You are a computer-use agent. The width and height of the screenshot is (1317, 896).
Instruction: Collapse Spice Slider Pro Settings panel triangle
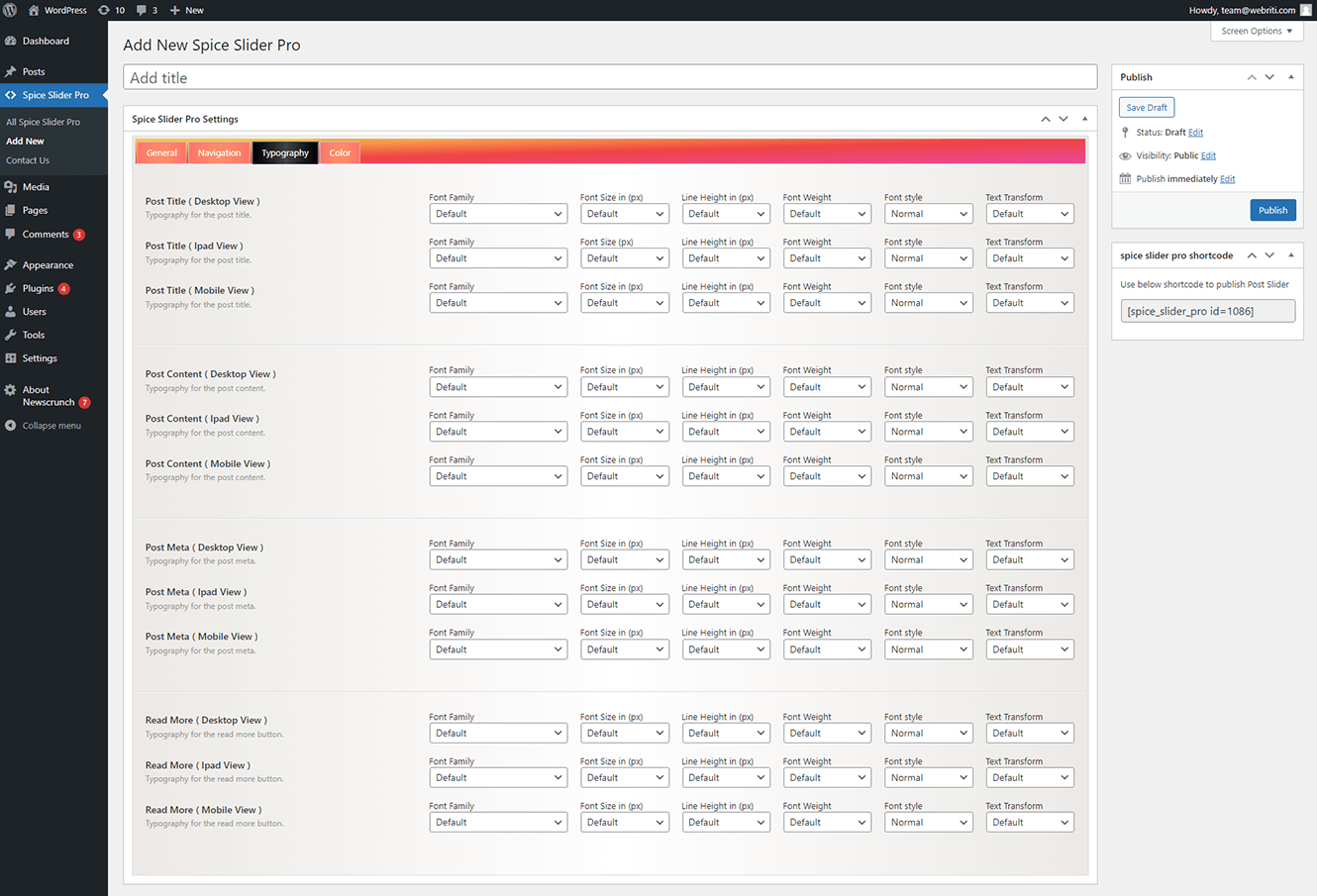click(x=1085, y=119)
